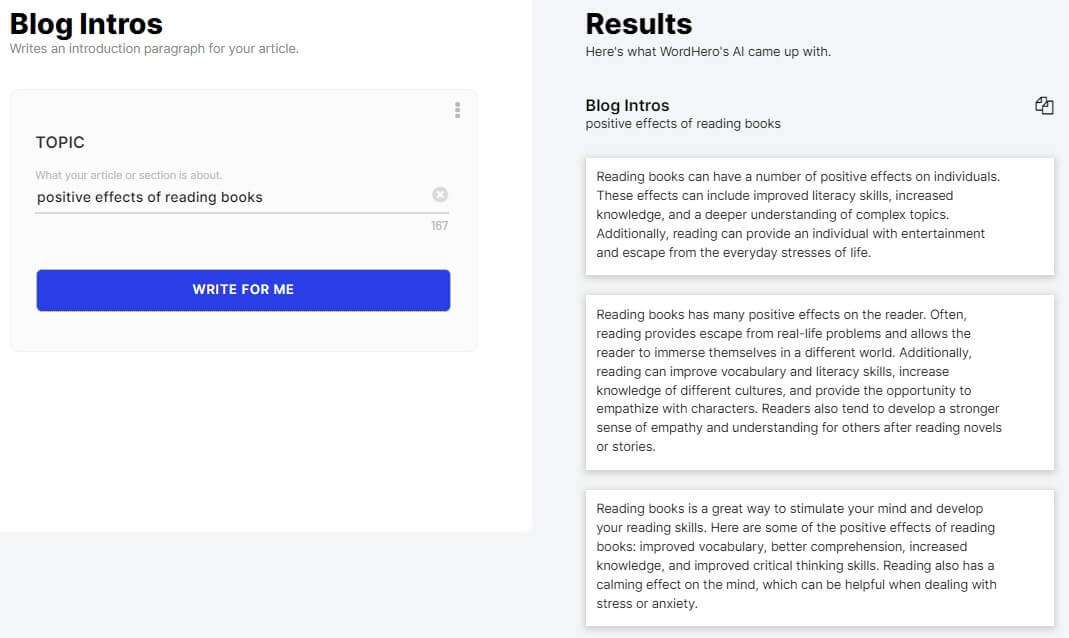This screenshot has height=638, width=1069.
Task: Click the 167 character counter
Action: [x=440, y=226]
